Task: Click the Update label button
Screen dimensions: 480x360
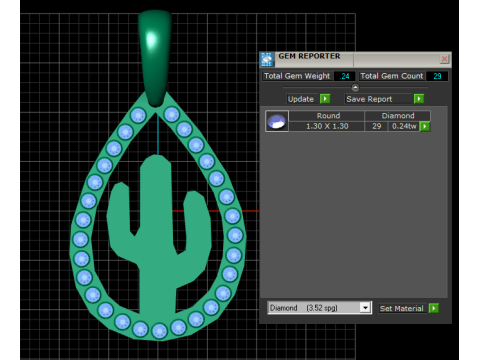Action: pyautogui.click(x=301, y=99)
